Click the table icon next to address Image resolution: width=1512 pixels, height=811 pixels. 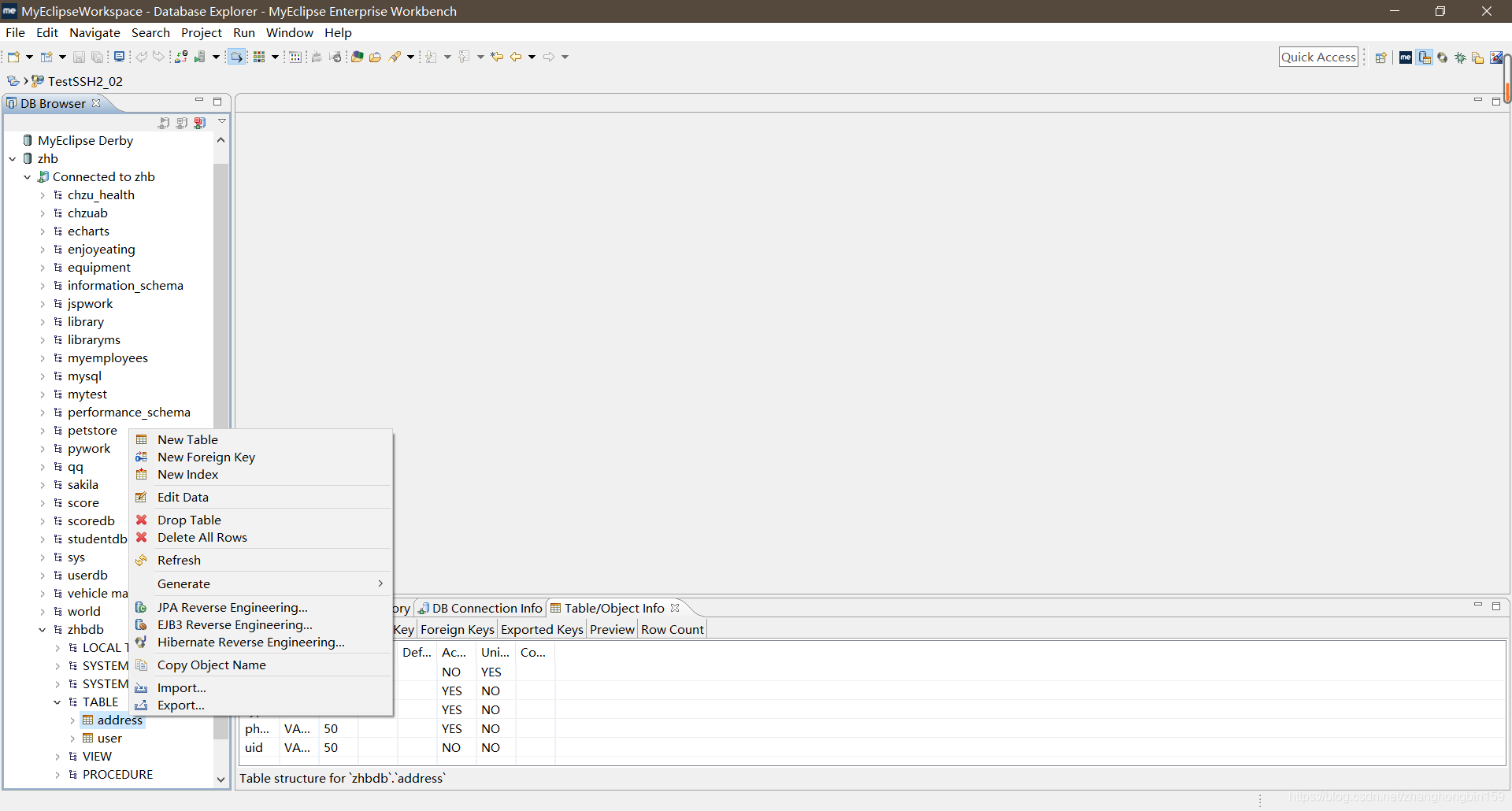[x=88, y=720]
